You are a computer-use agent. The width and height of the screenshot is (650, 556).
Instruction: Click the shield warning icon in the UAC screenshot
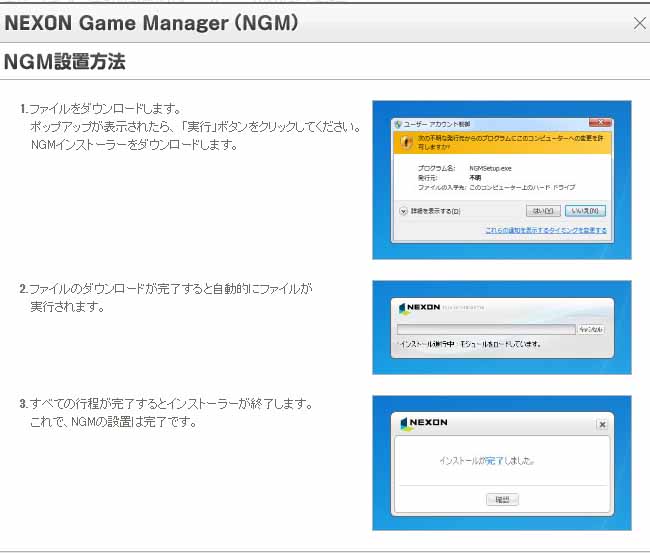click(406, 142)
